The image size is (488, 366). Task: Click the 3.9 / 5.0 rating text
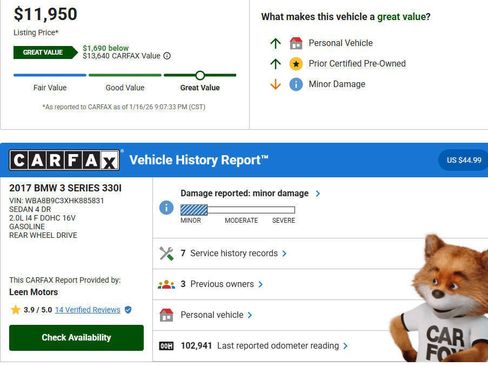click(38, 310)
